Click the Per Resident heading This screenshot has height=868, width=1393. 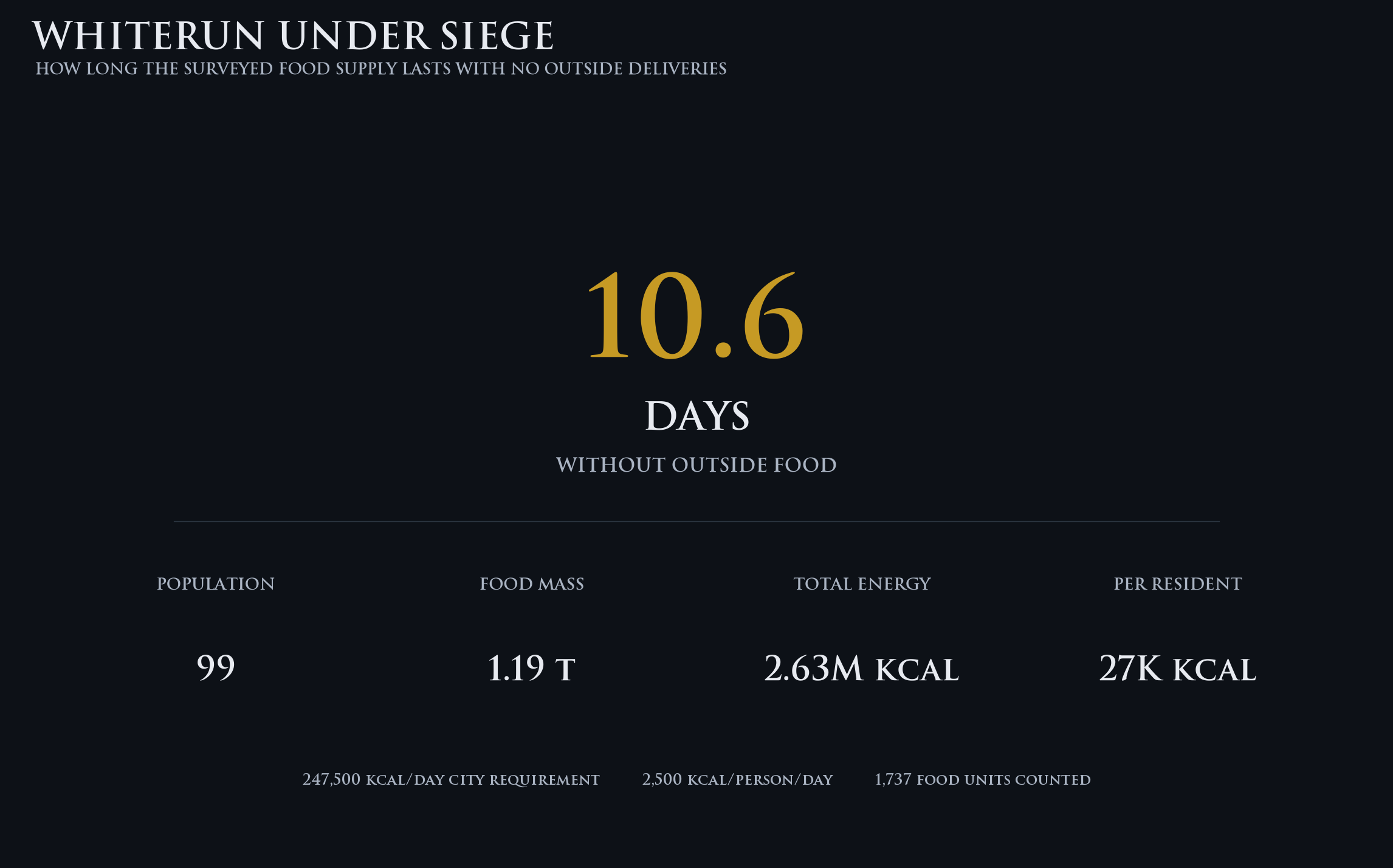click(x=1178, y=584)
